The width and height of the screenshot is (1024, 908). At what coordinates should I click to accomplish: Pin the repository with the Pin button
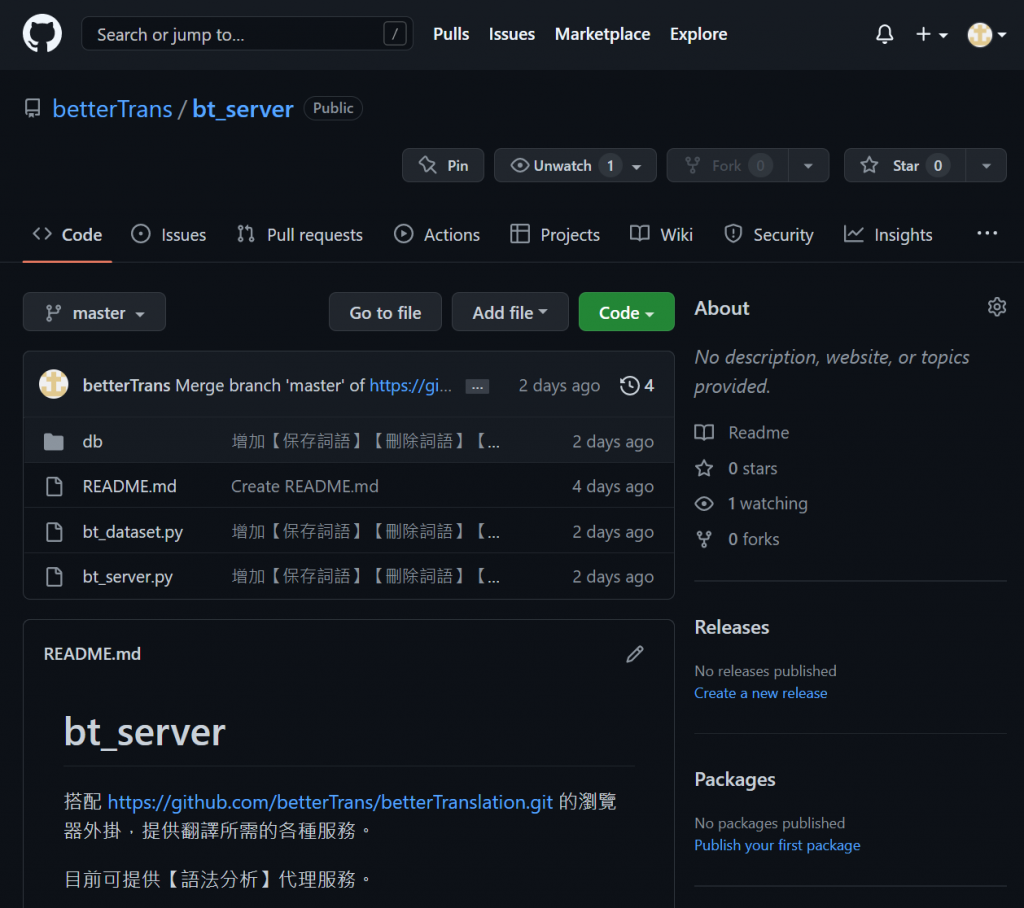tap(443, 165)
